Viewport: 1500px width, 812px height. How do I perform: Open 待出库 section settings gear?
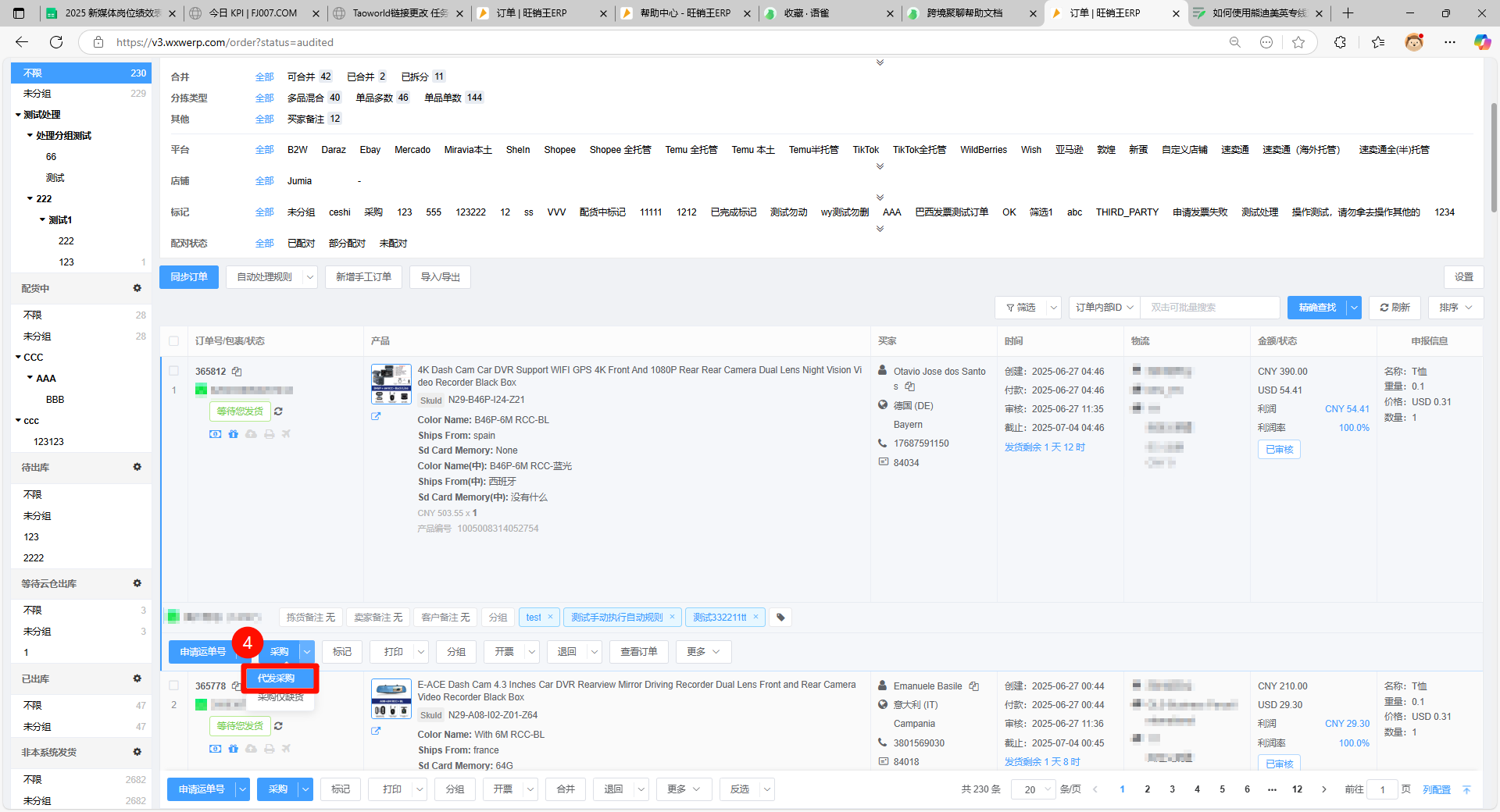pyautogui.click(x=137, y=467)
